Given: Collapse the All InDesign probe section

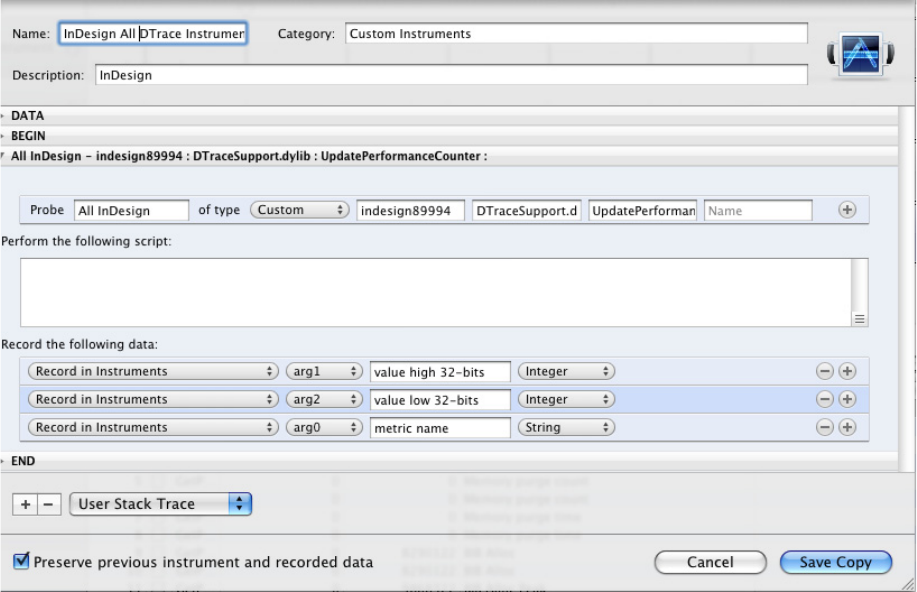Looking at the screenshot, I should (x=3, y=156).
